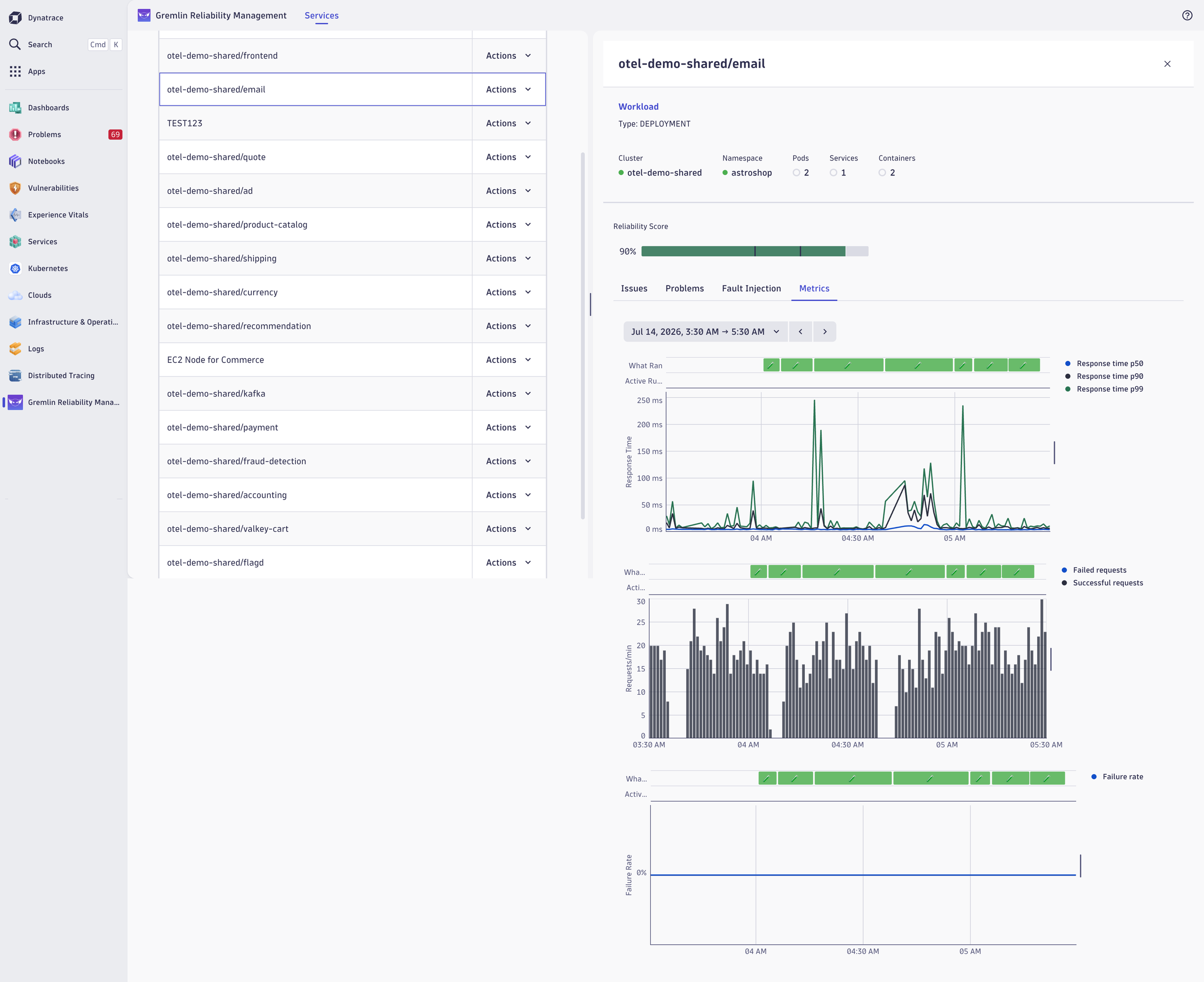Expand Actions for EC2 Node for Commerce
This screenshot has width=1204, height=982.
point(509,360)
